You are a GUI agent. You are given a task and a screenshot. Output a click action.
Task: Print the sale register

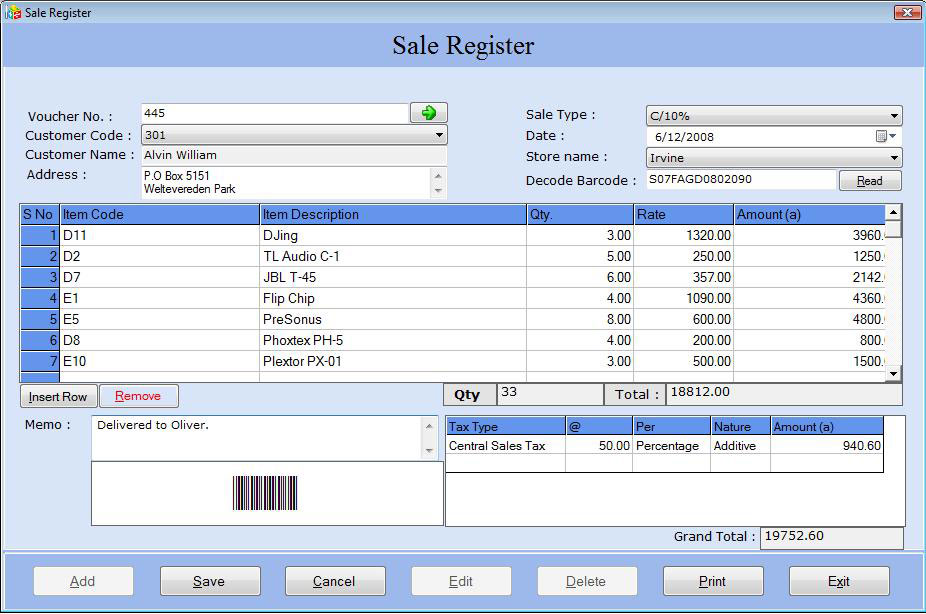712,581
